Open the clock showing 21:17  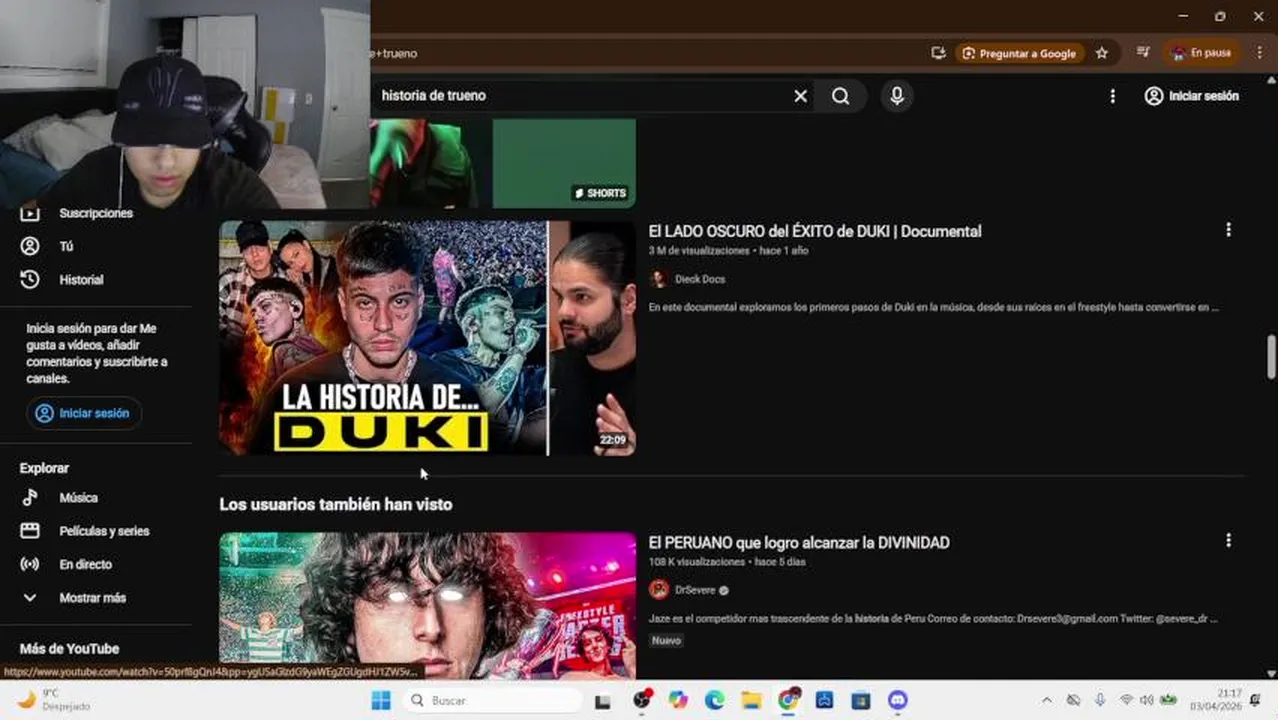click(x=1217, y=700)
